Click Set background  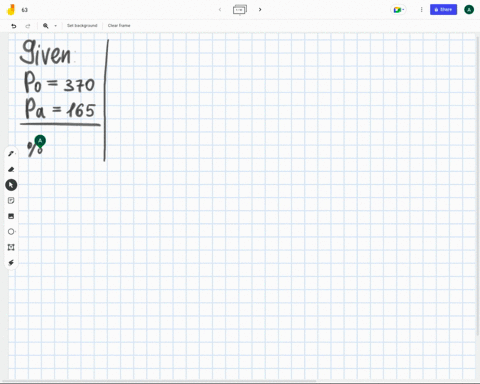[82, 26]
